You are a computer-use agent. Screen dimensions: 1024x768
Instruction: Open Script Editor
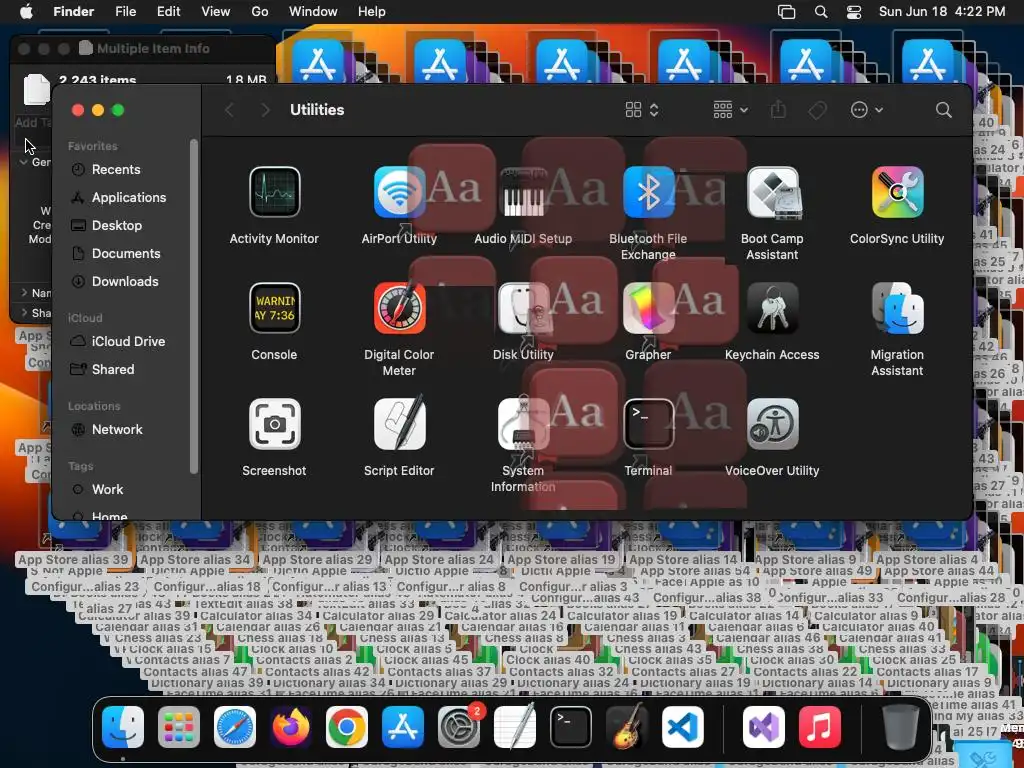pyautogui.click(x=399, y=424)
